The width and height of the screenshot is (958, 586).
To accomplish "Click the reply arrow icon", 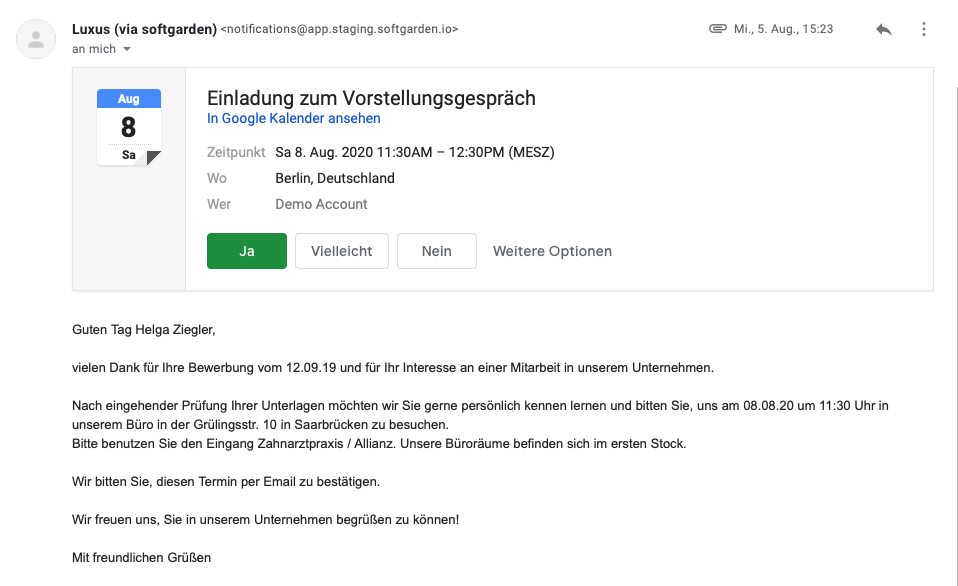I will point(883,29).
